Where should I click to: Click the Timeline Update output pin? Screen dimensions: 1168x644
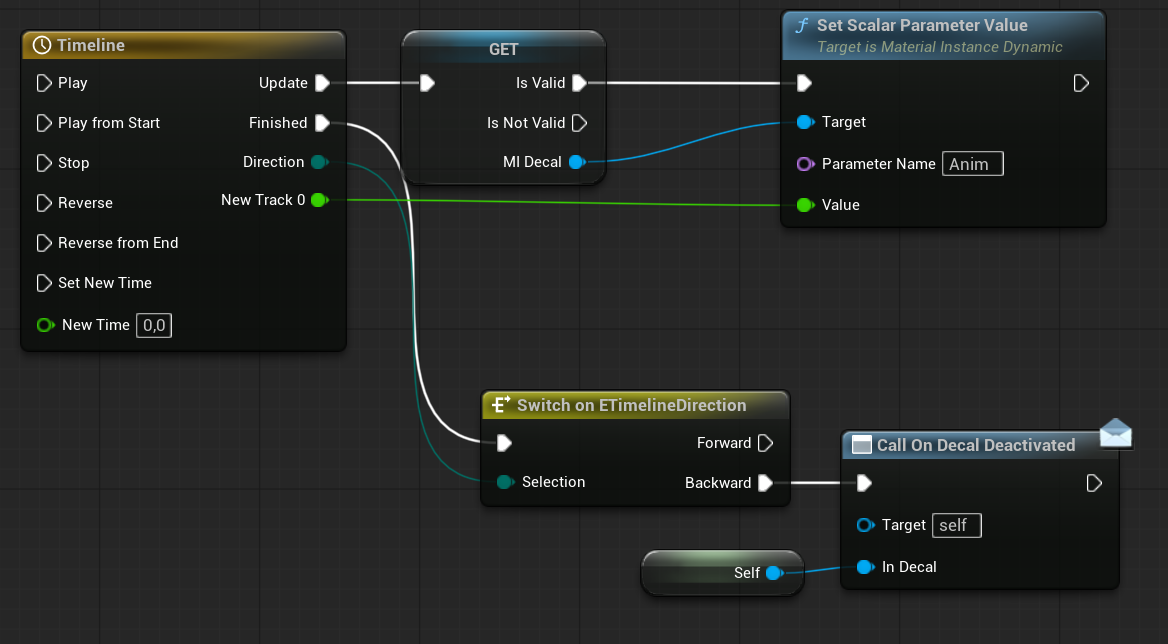click(322, 83)
